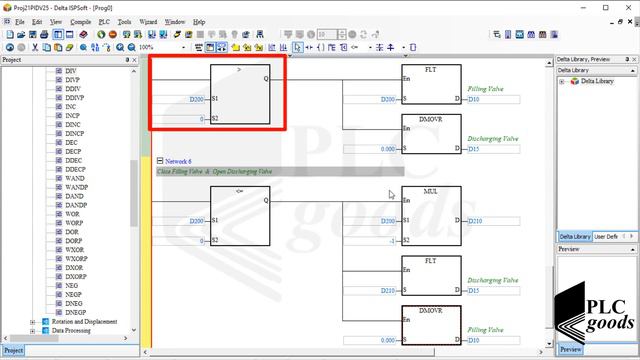This screenshot has width=640, height=360.
Task: Toggle the Project workspace panel button
Action: click(x=58, y=35)
